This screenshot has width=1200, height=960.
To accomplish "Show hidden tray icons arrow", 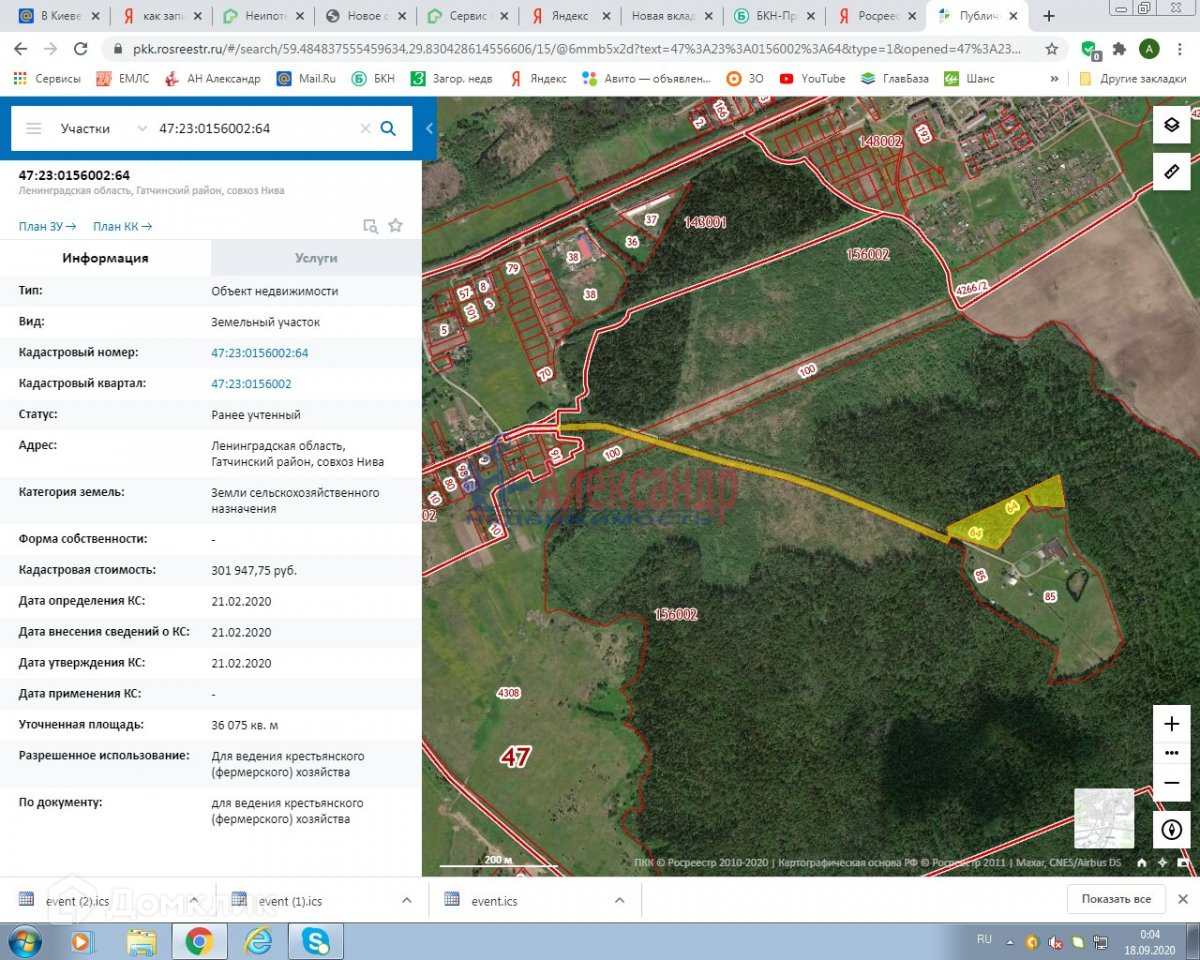I will [1010, 941].
